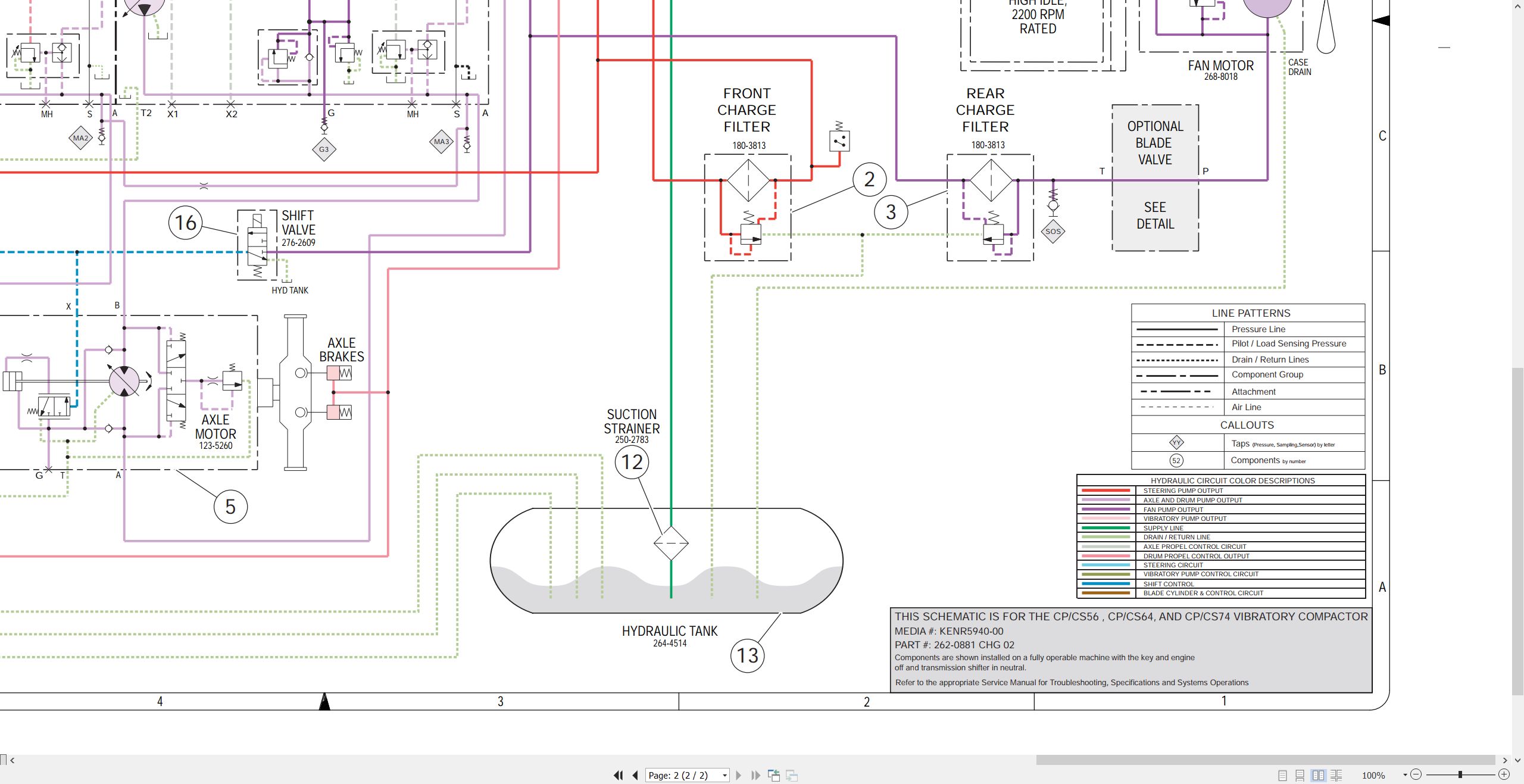The image size is (1524, 784).
Task: Click the HYDRAULIC TANK label
Action: pos(670,631)
